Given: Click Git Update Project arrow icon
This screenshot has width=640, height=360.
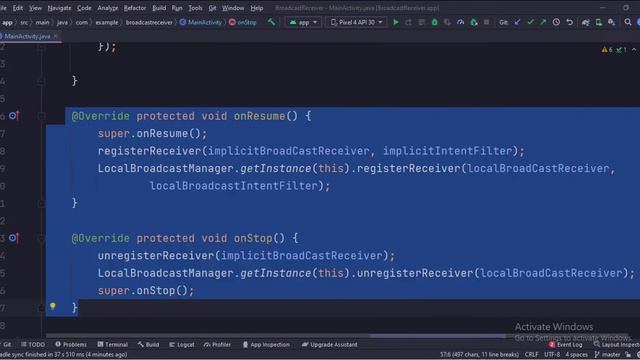Looking at the screenshot, I should pos(517,22).
